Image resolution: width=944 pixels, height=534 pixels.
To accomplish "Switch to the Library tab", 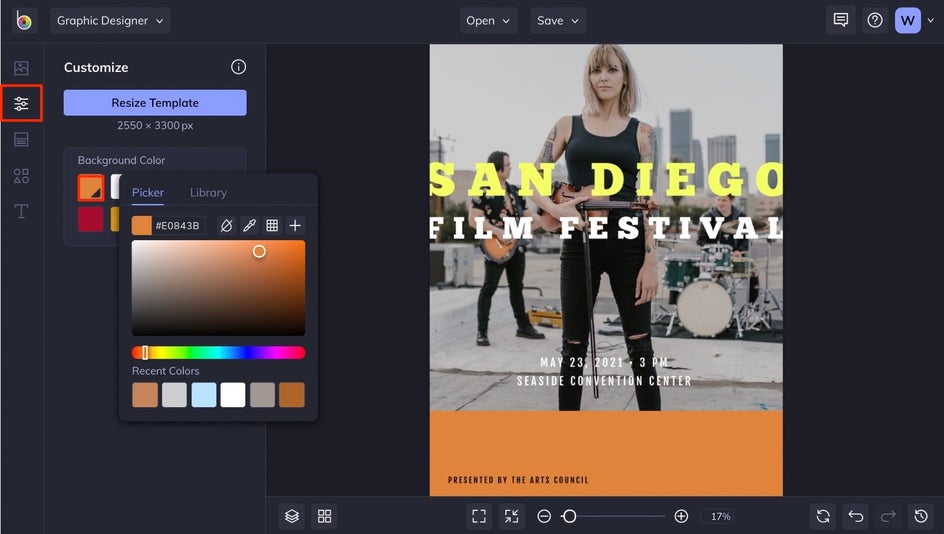I will pyautogui.click(x=208, y=193).
